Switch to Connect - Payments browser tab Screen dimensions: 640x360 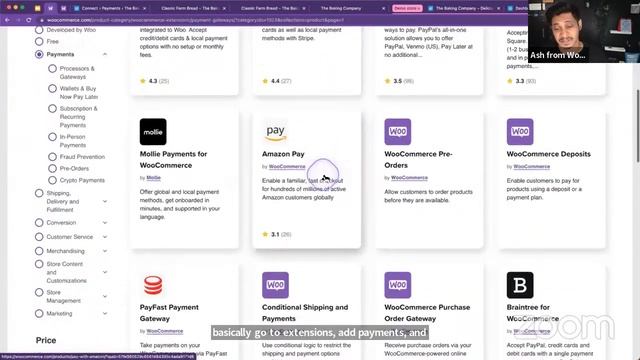click(110, 8)
